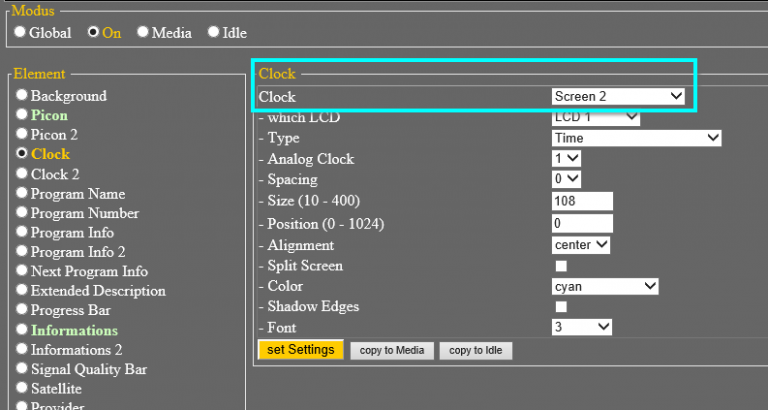
Task: Open the Color dropdown showing cyan
Action: tap(605, 286)
